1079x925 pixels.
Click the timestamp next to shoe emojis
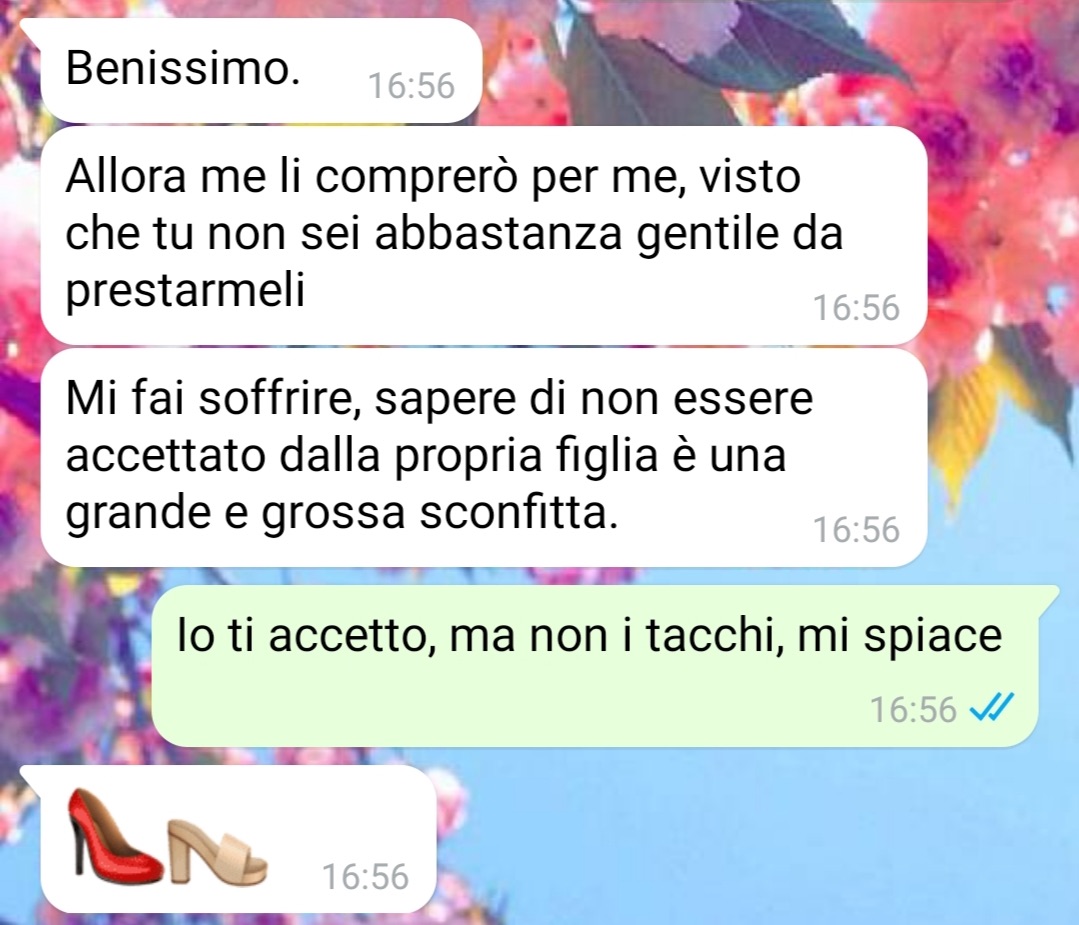tap(365, 877)
